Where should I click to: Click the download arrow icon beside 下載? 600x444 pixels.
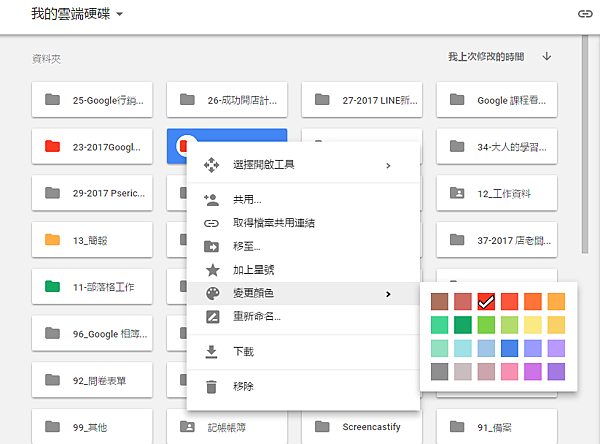pos(211,351)
